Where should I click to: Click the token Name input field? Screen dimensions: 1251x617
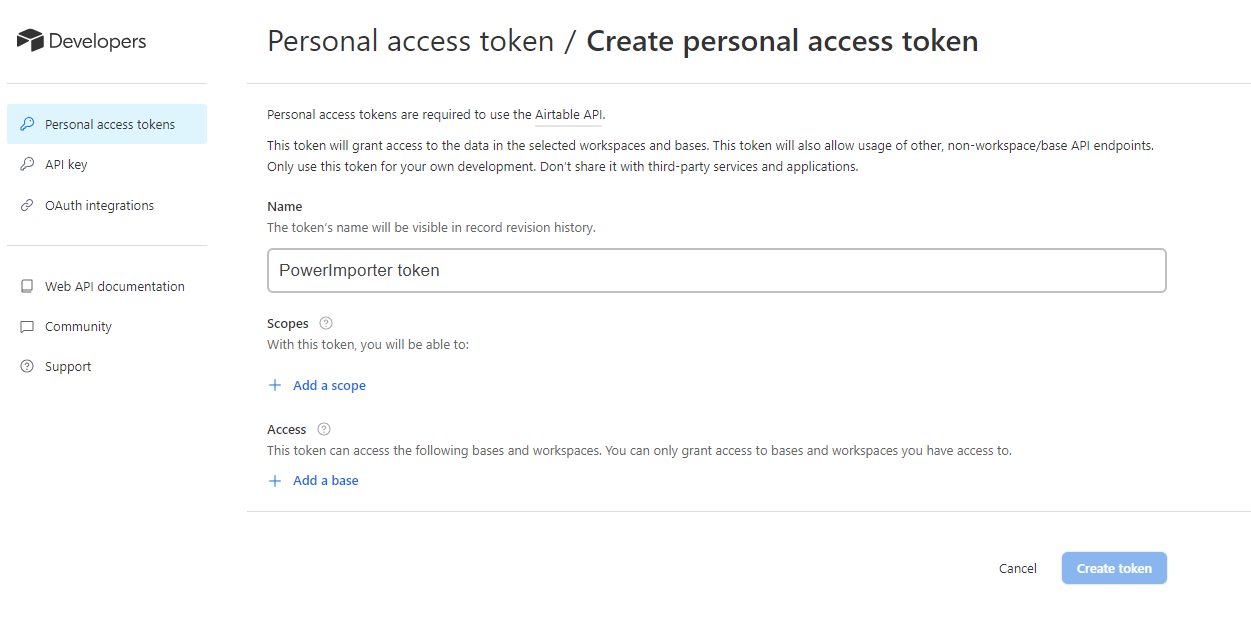click(x=716, y=270)
